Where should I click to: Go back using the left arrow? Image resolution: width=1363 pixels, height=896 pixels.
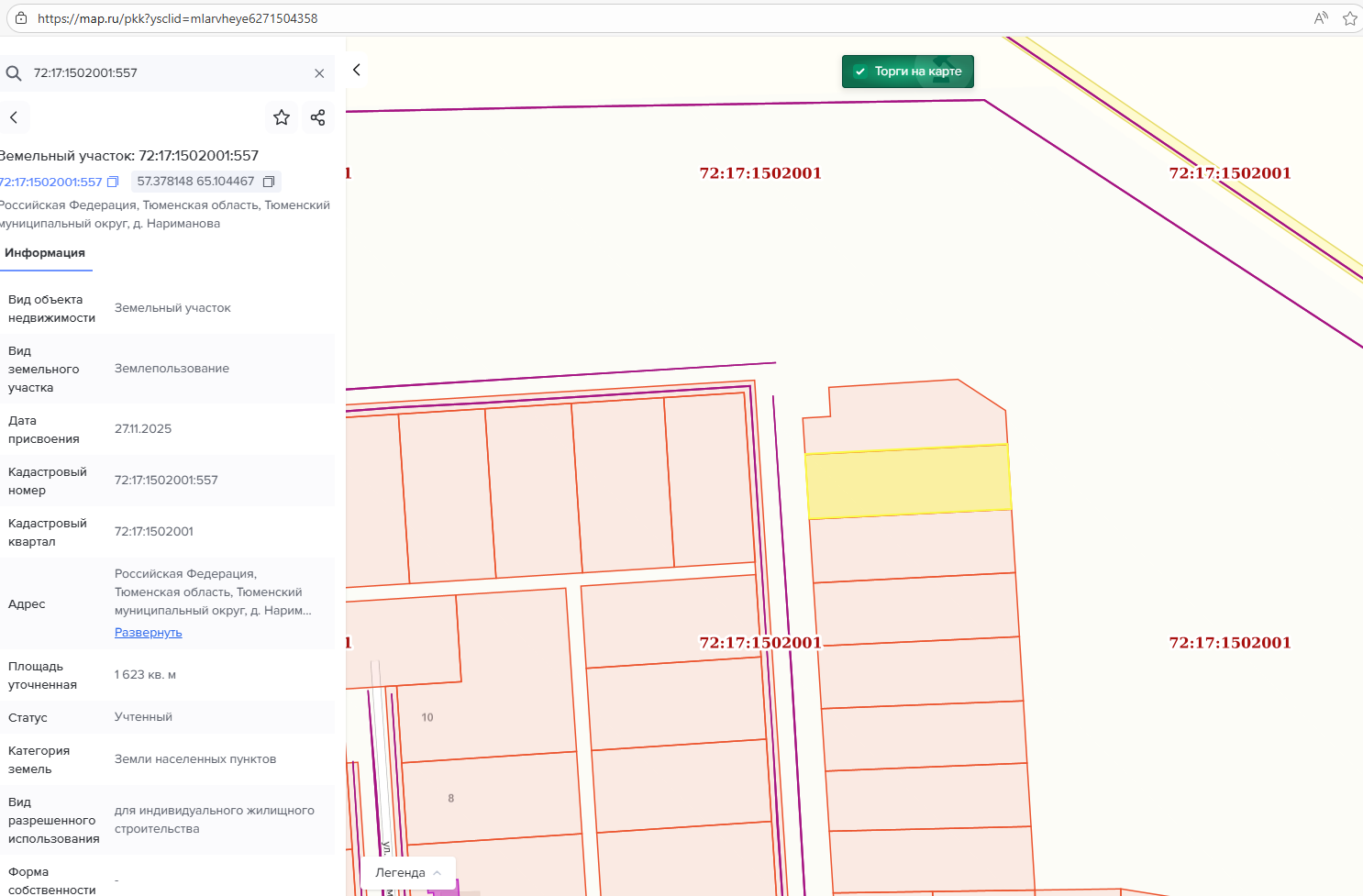(14, 117)
